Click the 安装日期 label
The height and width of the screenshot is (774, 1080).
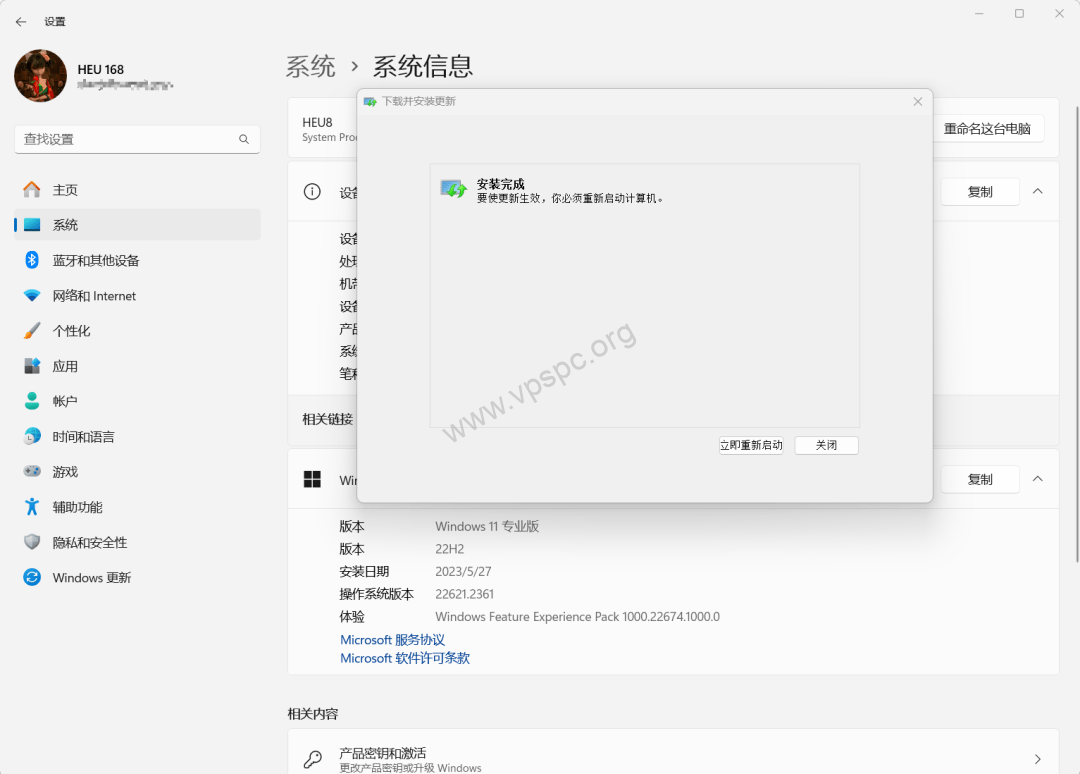364,572
